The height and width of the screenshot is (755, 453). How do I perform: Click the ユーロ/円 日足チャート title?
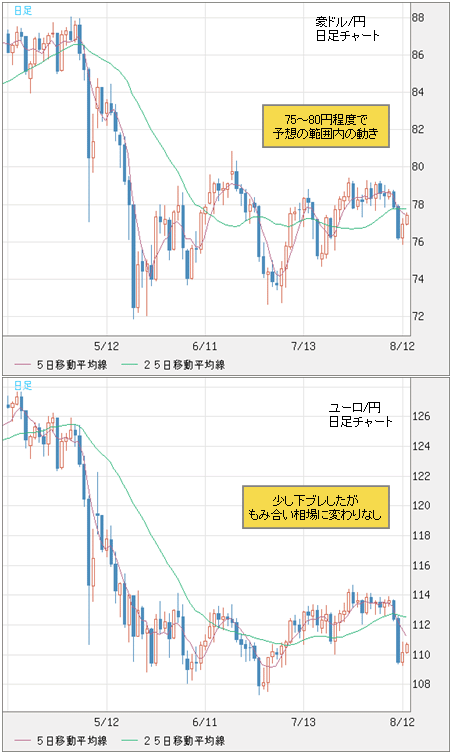(361, 415)
